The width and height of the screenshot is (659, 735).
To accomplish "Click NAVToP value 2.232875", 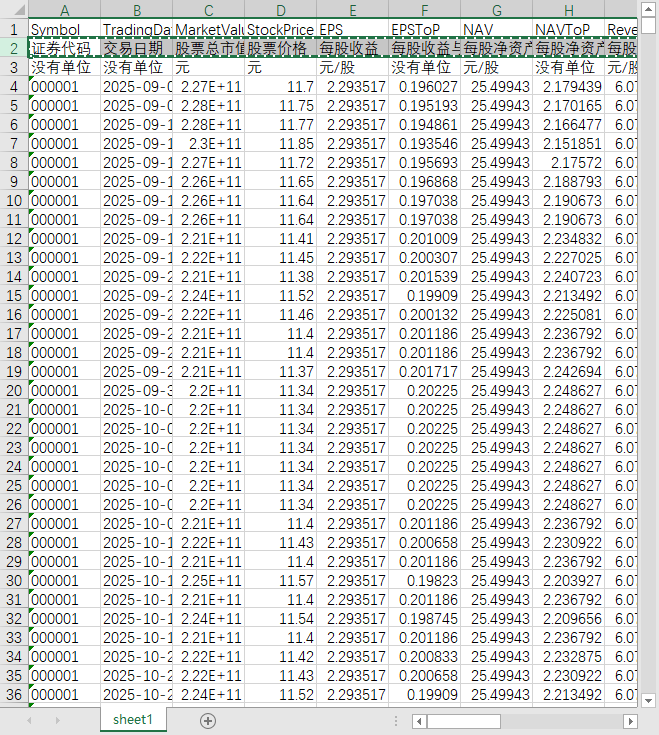I will click(569, 656).
